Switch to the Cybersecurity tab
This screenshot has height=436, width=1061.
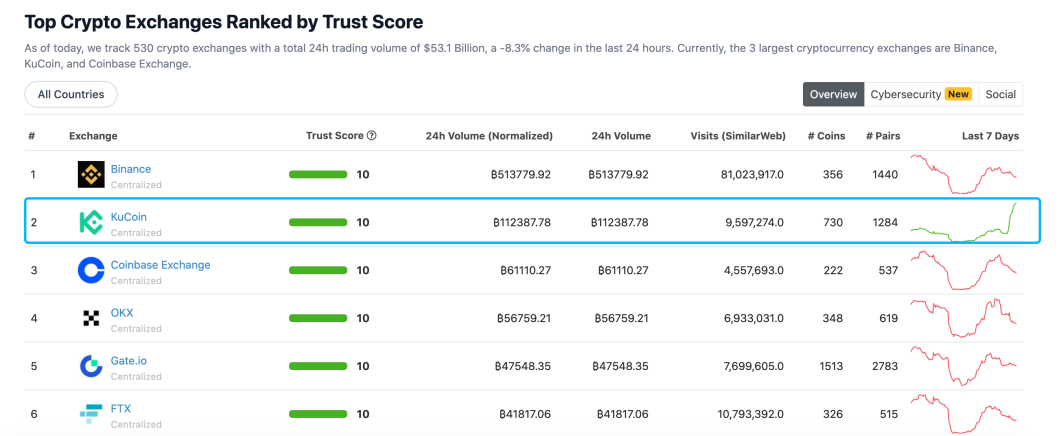921,95
